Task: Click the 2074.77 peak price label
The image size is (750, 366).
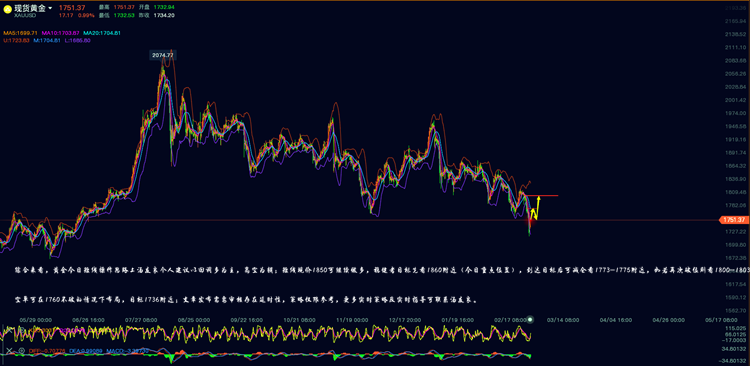Action: 162,55
